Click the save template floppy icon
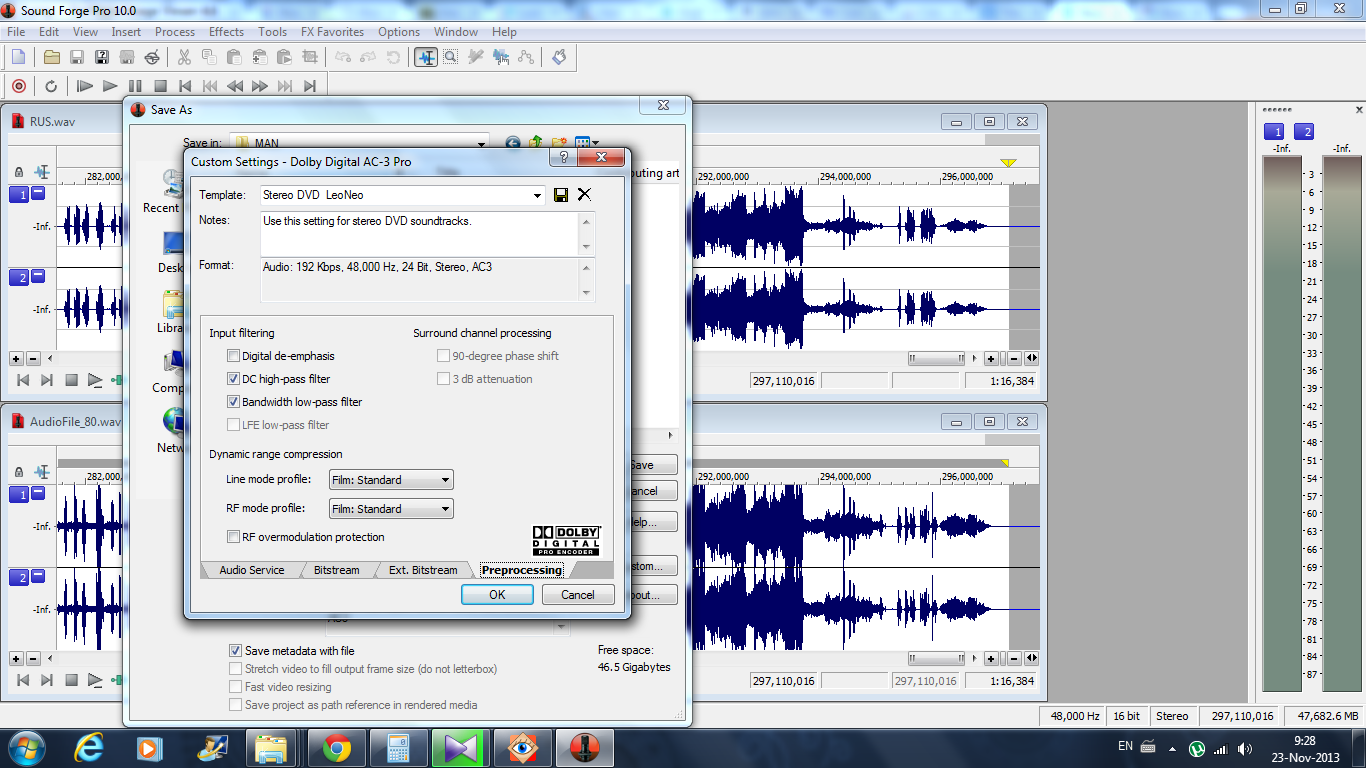The image size is (1366, 768). pyautogui.click(x=561, y=195)
